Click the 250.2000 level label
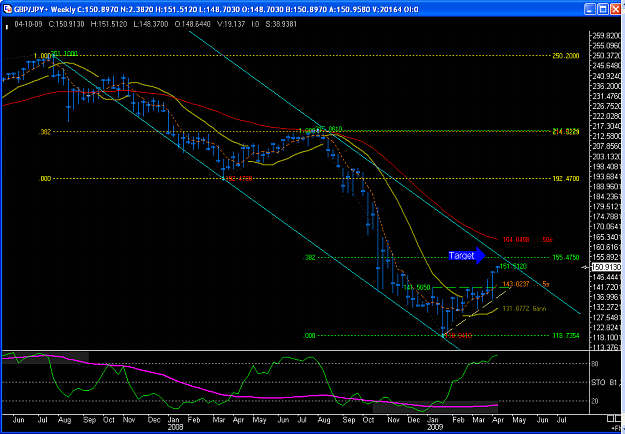The height and width of the screenshot is (434, 625). [566, 56]
